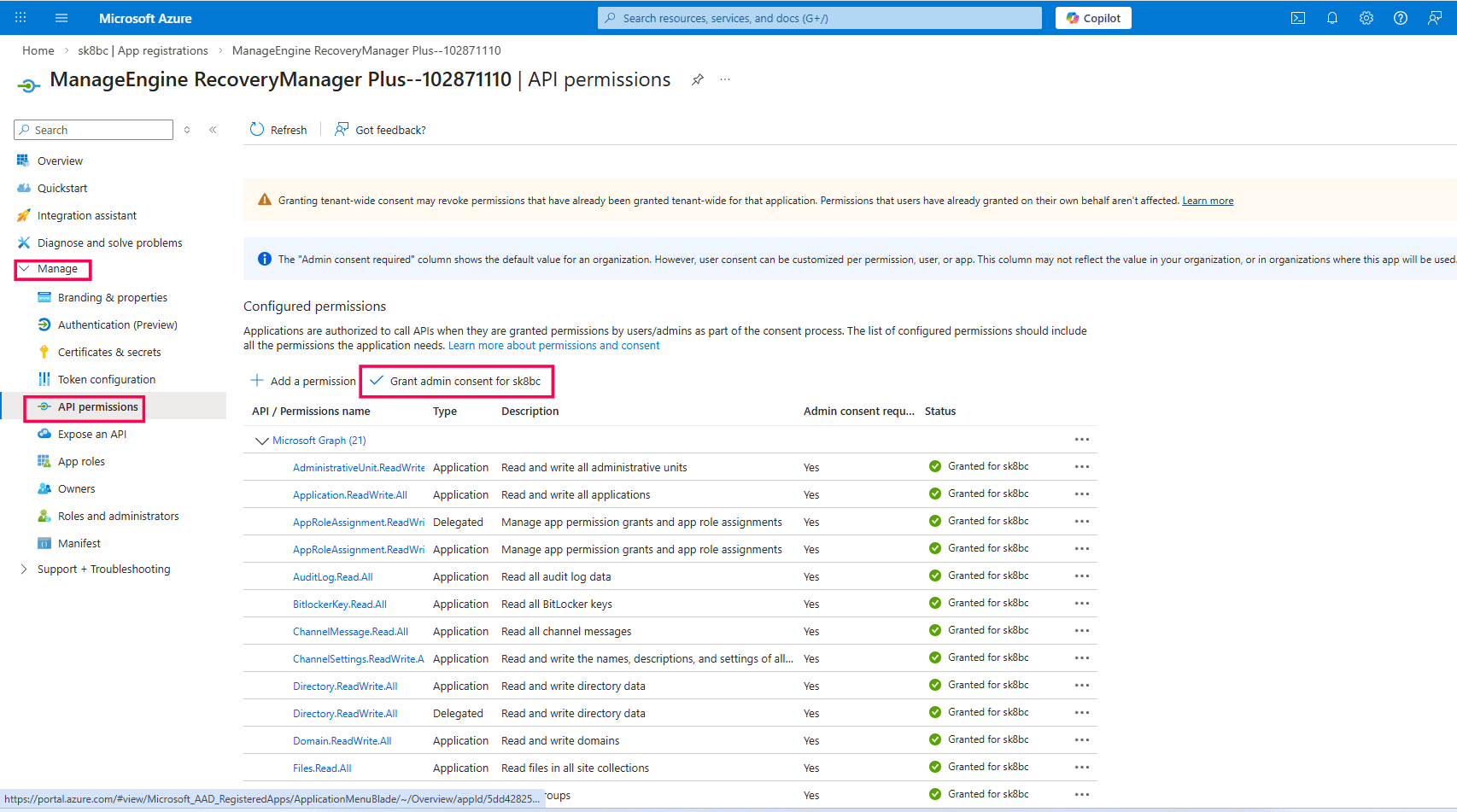Collapse the sidebar with double-chevron icon

213,130
